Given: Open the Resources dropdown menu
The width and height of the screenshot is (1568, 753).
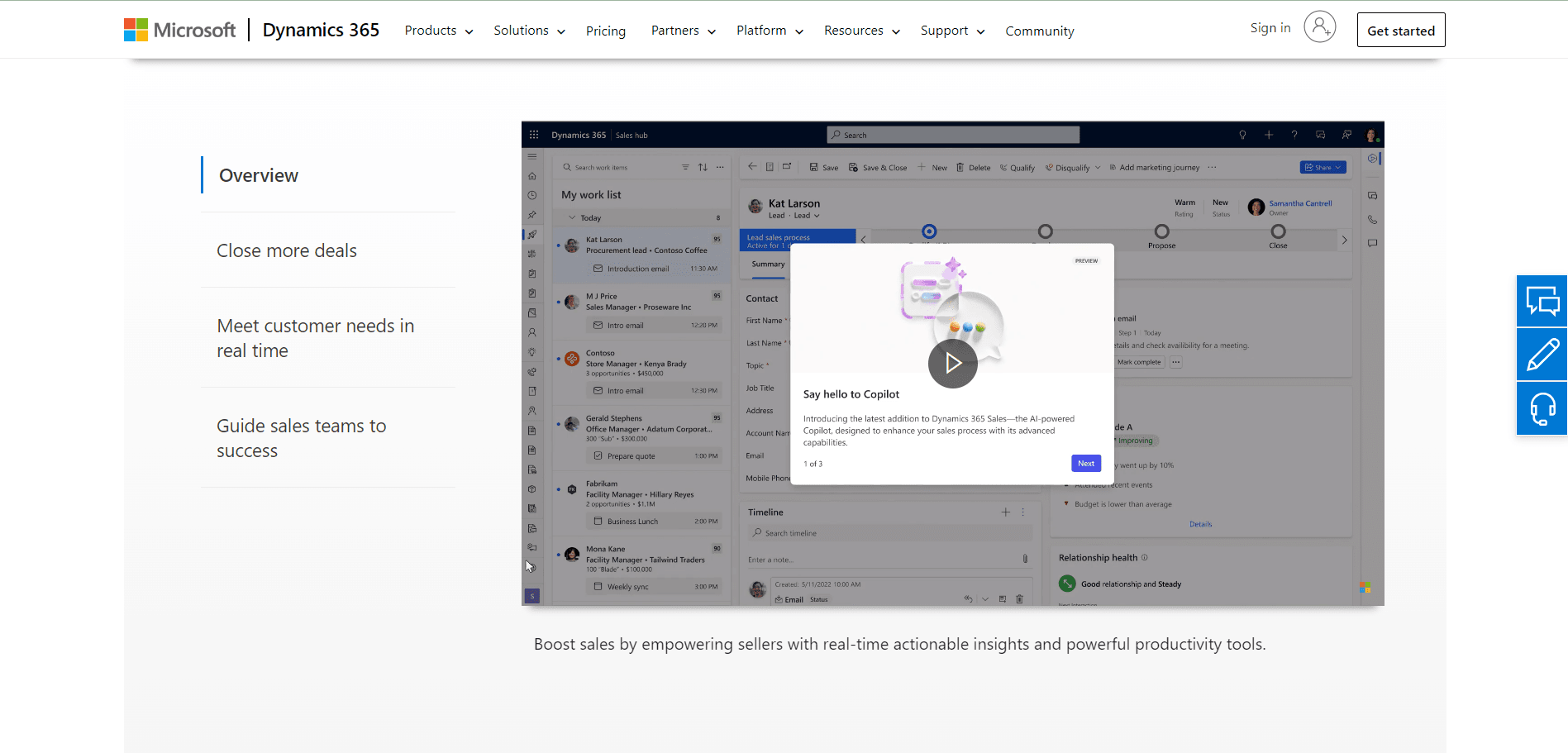Looking at the screenshot, I should [x=861, y=31].
